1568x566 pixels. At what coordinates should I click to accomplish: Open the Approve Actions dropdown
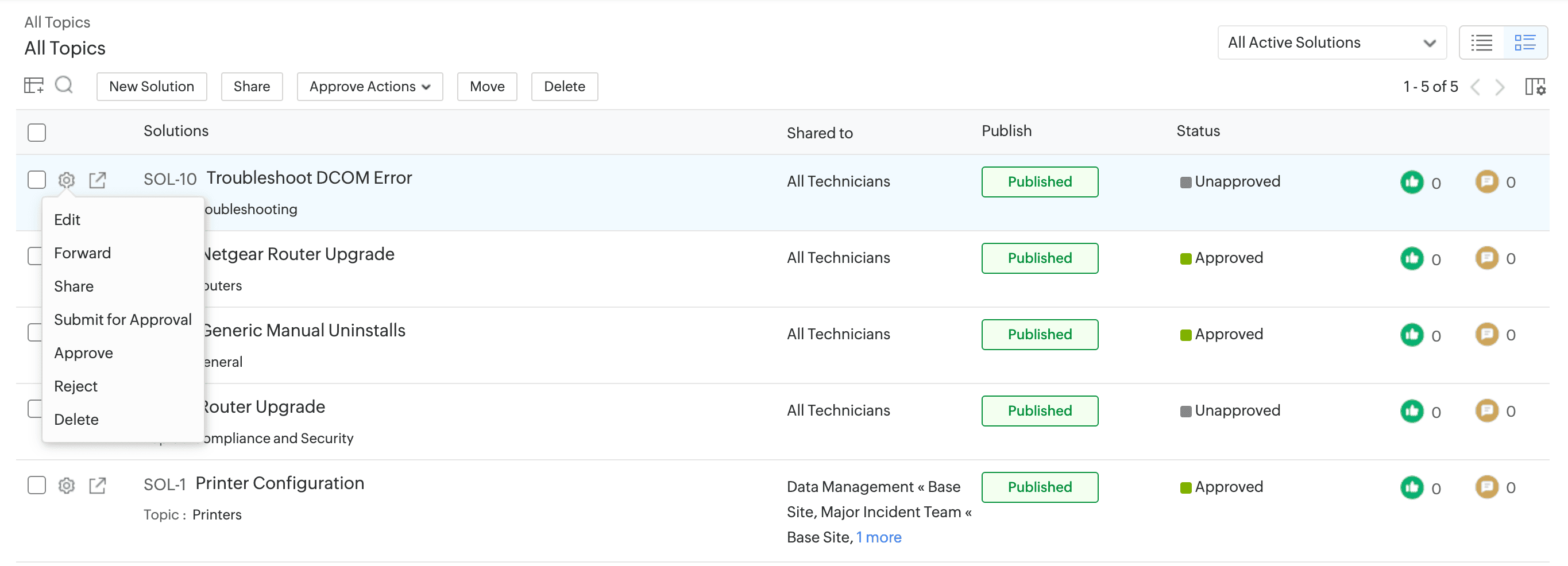pyautogui.click(x=369, y=87)
